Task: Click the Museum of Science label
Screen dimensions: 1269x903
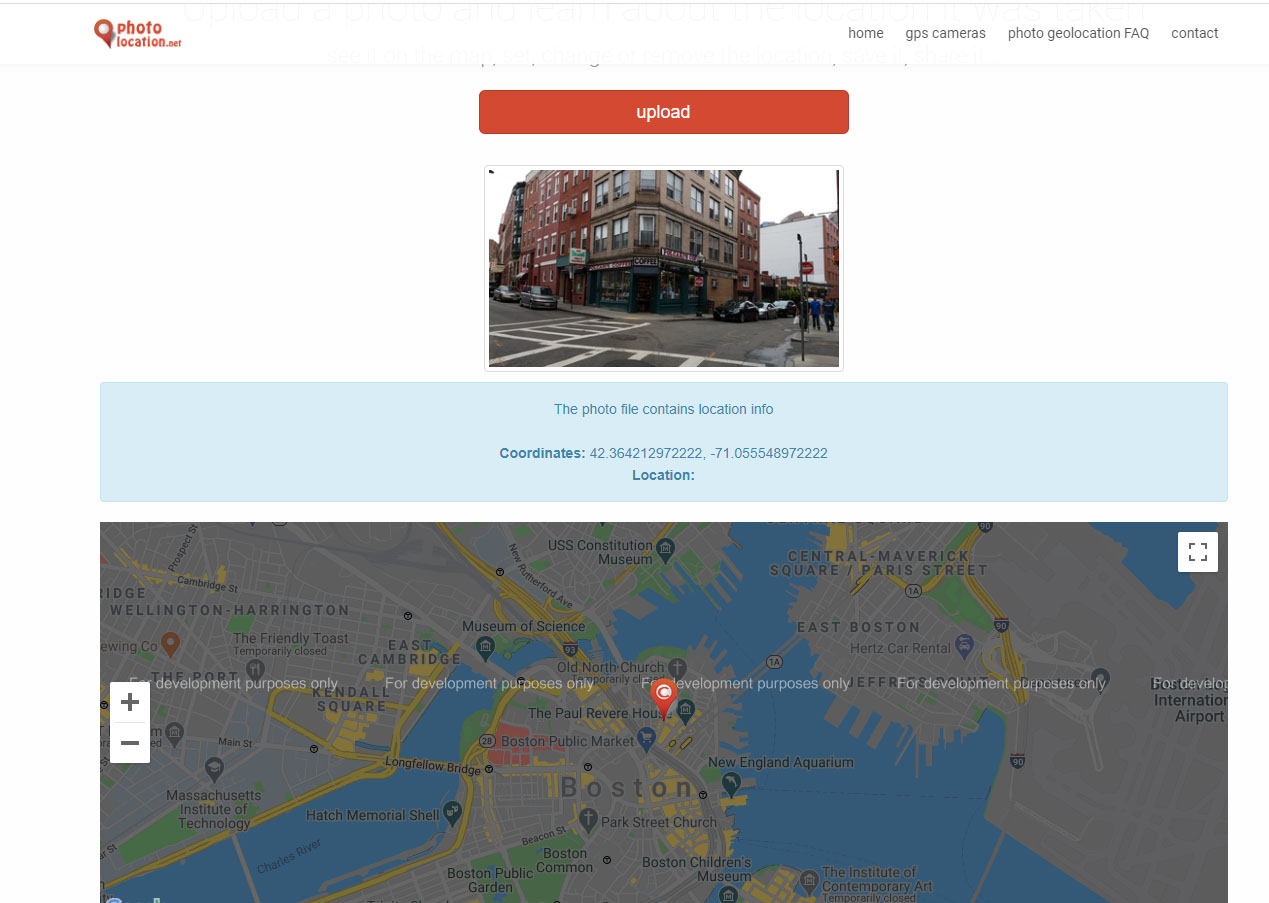Action: click(524, 626)
